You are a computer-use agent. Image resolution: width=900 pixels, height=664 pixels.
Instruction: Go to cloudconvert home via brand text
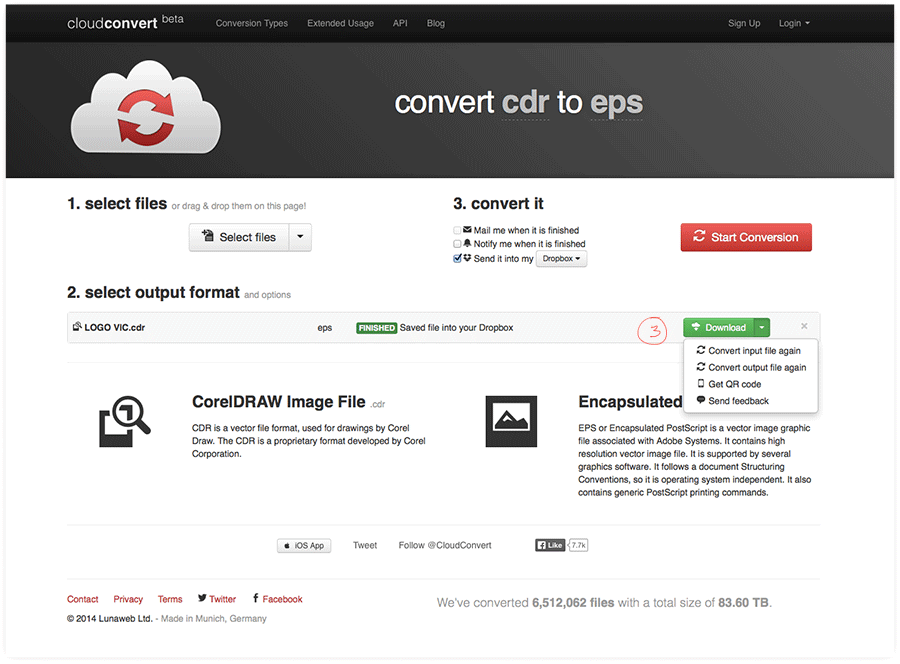point(112,23)
